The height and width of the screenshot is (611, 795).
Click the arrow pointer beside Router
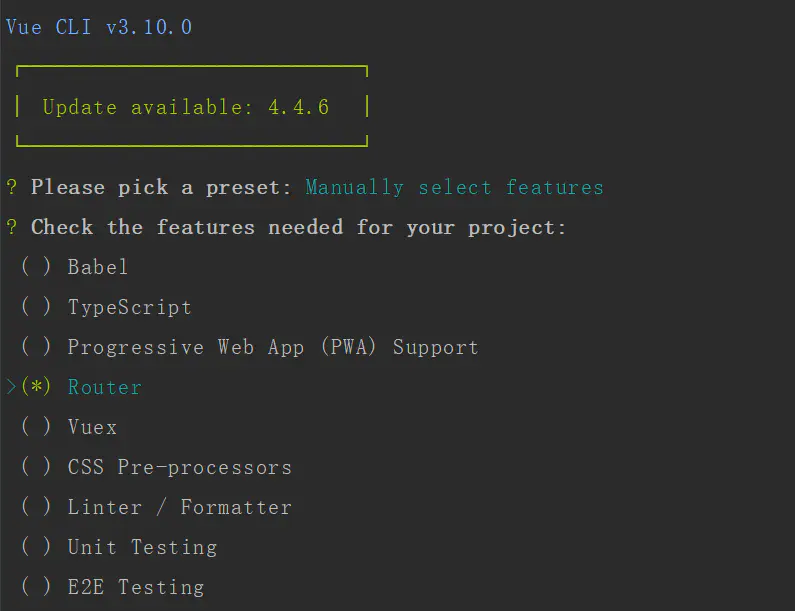[x=11, y=387]
